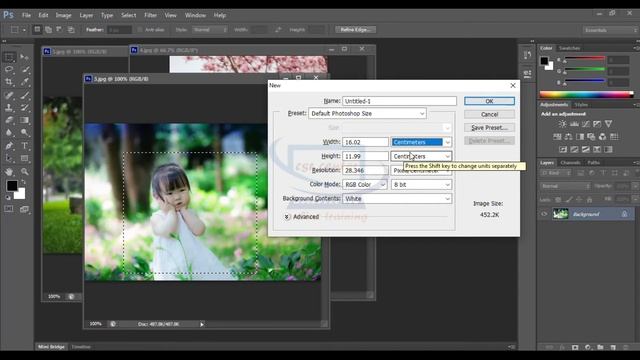This screenshot has width=640, height=360.
Task: Select the Rectangular Marquee tool in toolbox
Action: click(9, 58)
